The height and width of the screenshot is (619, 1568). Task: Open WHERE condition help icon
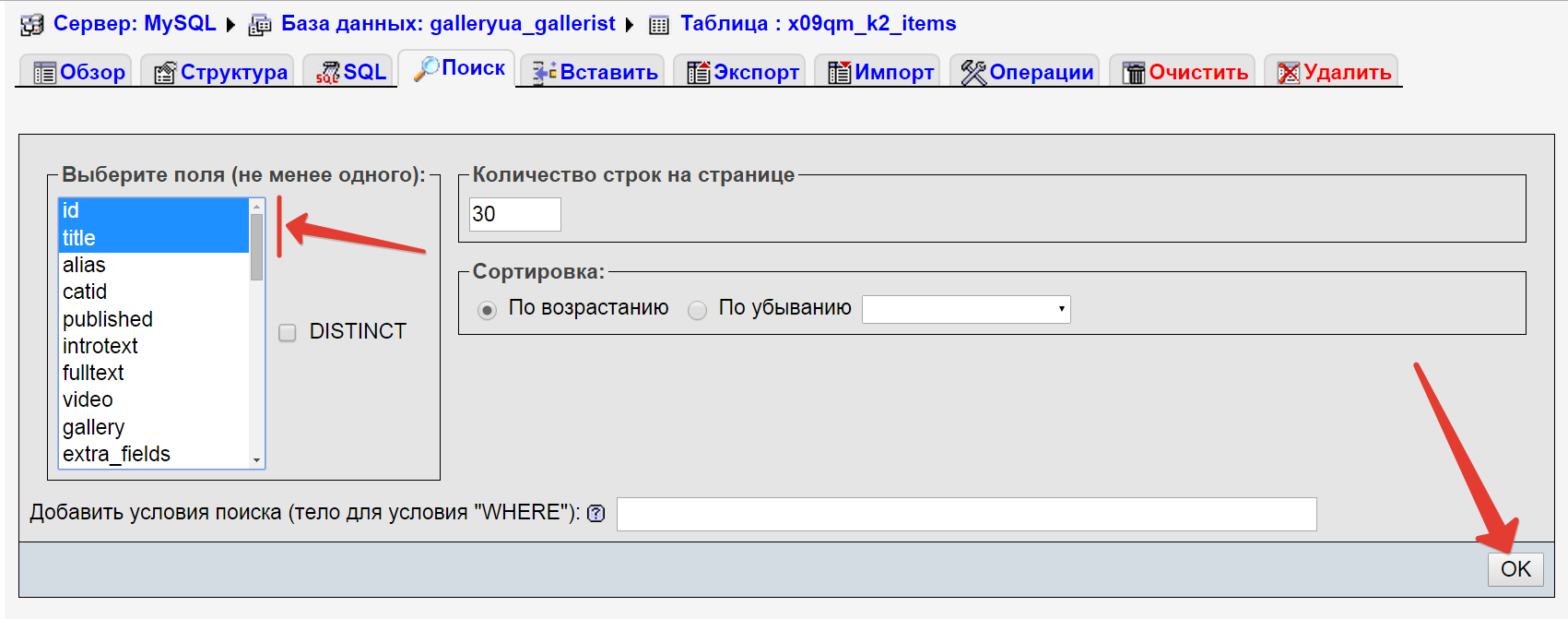tap(596, 514)
